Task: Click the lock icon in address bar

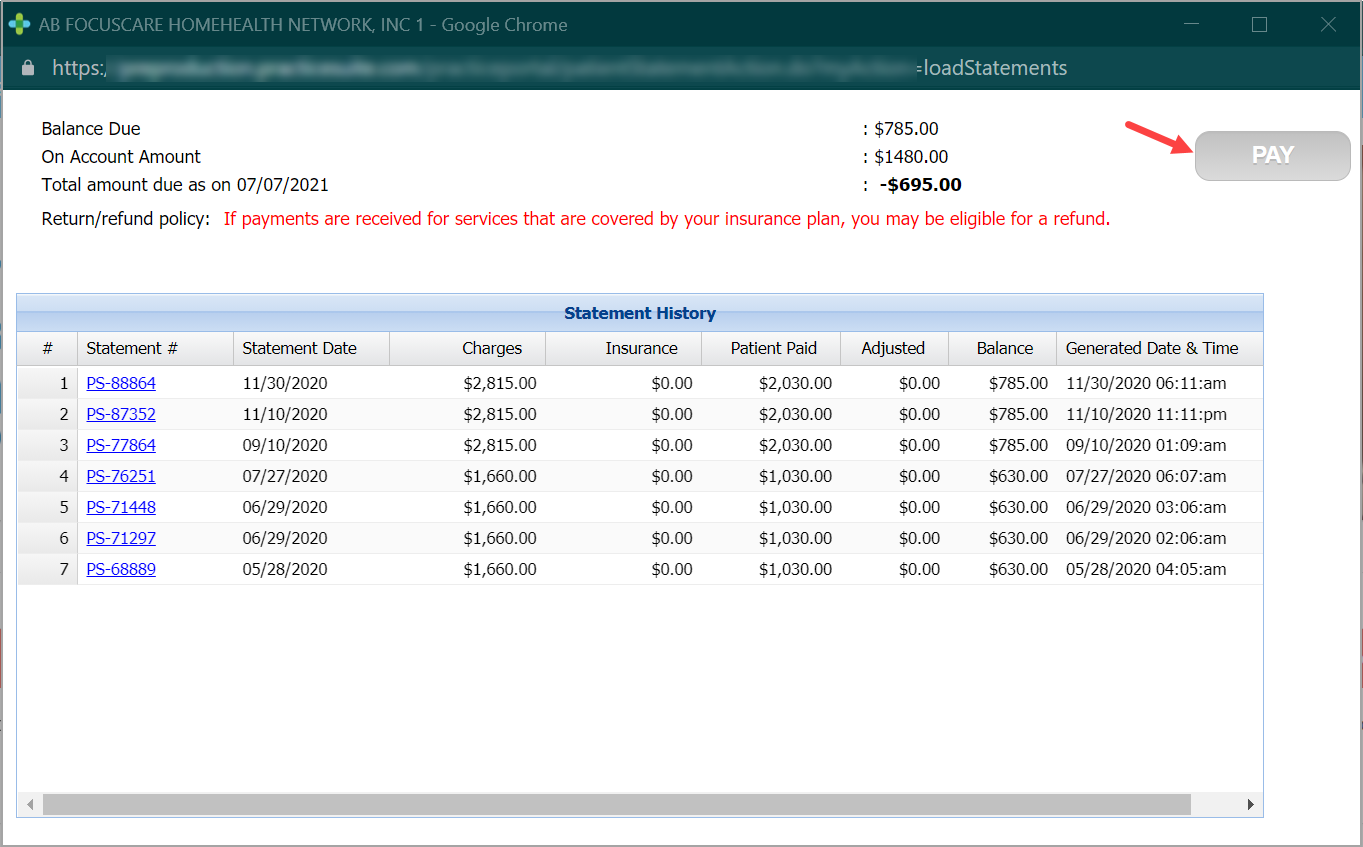Action: [28, 68]
